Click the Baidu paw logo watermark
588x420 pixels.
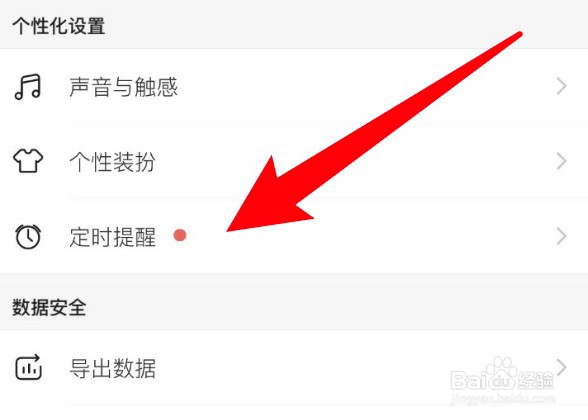[501, 374]
